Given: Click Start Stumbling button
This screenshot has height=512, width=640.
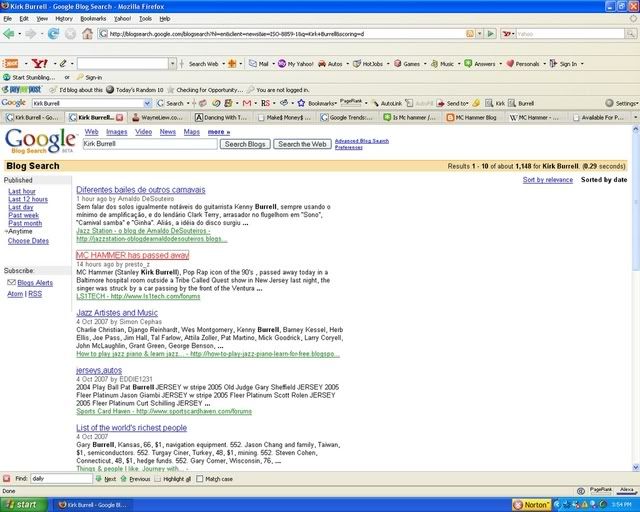Looking at the screenshot, I should 29,77.
